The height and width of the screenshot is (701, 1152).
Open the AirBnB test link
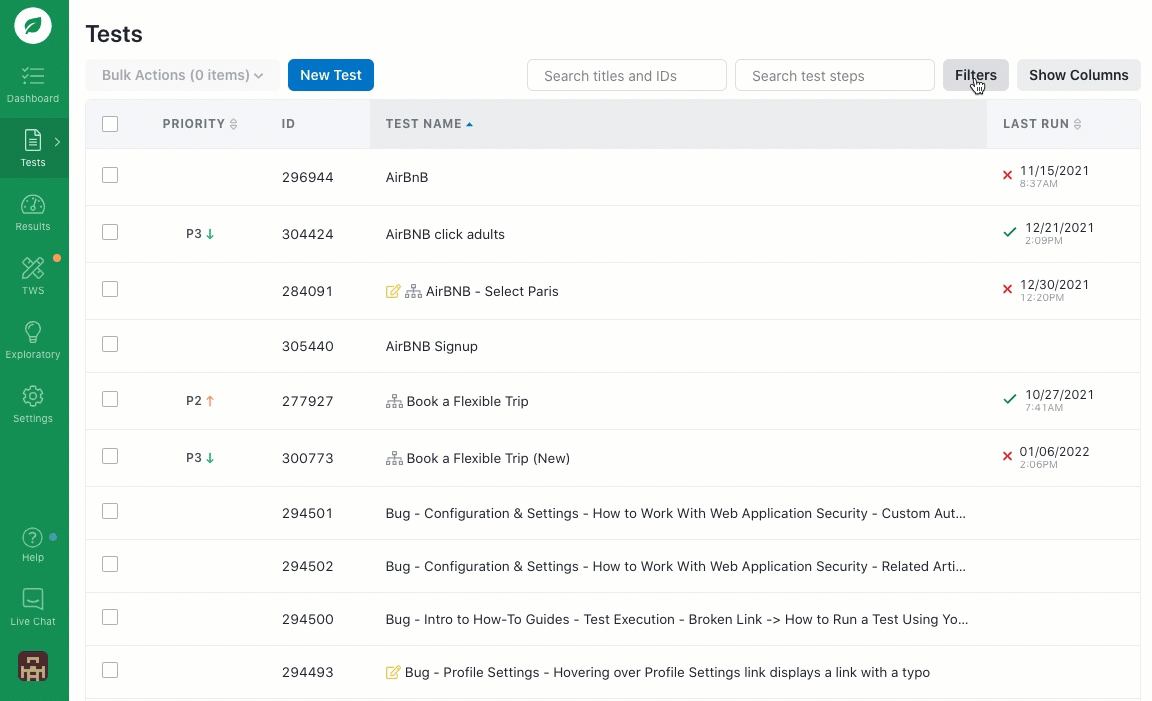[x=407, y=177]
